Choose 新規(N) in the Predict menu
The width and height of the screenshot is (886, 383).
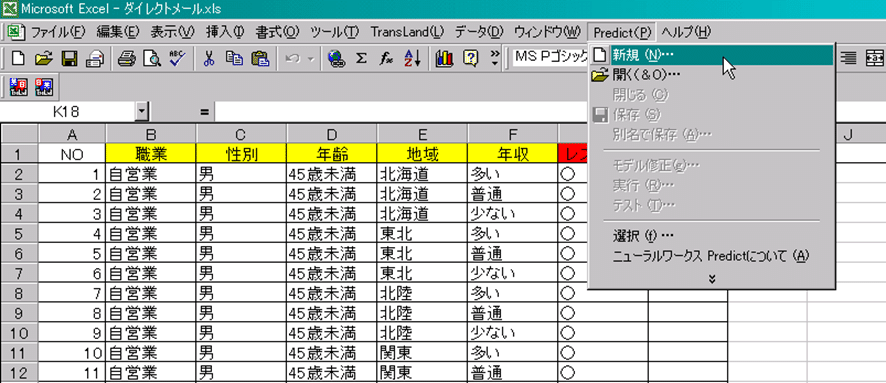[x=712, y=55]
